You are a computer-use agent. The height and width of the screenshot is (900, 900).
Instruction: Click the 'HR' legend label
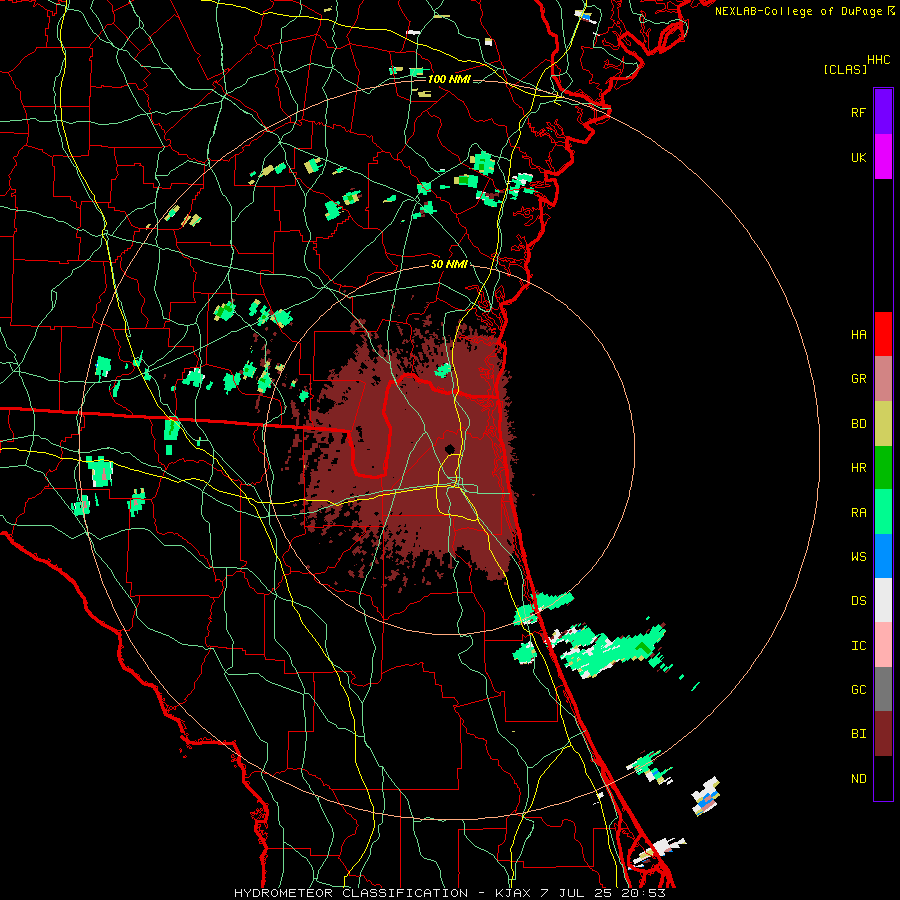[x=858, y=468]
